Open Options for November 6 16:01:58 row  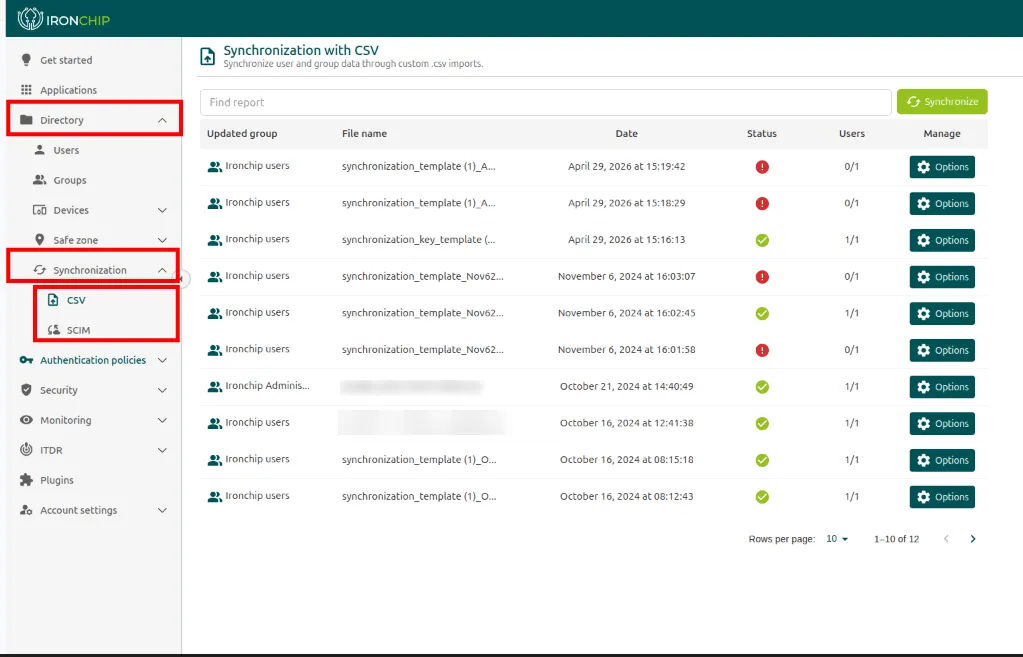(942, 350)
